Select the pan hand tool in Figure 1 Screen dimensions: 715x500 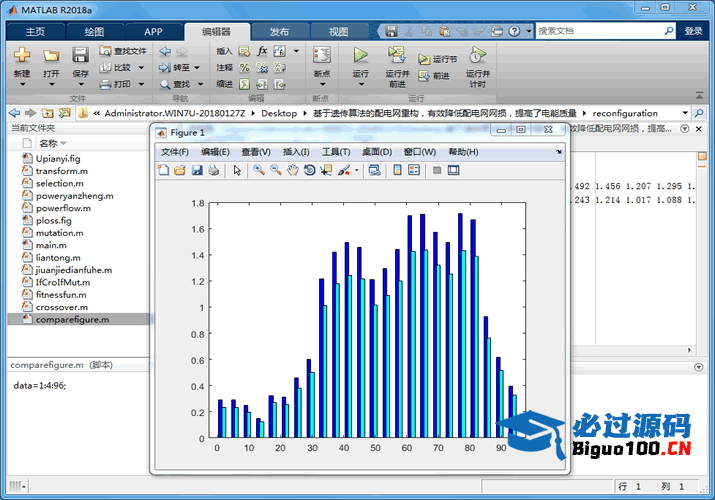(x=292, y=171)
